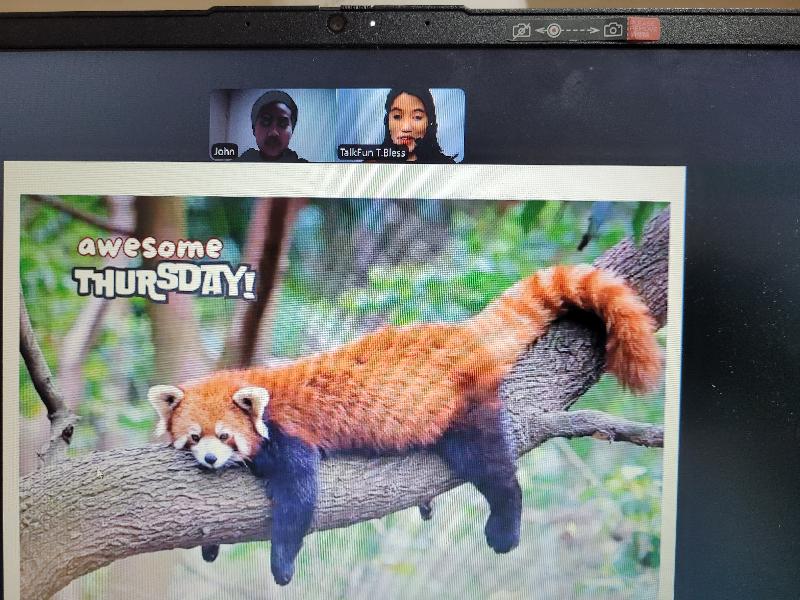
Task: Click the circular privacy shutter slider knob
Action: point(553,30)
